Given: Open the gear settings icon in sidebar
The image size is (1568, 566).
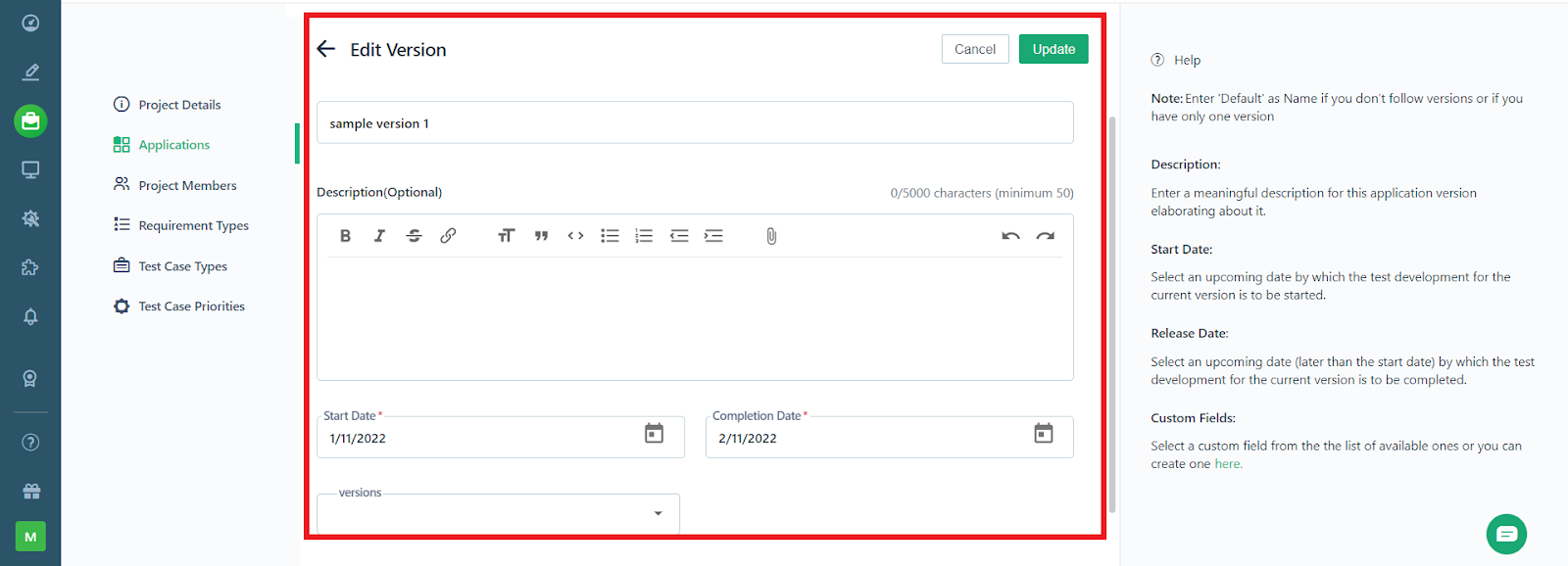Looking at the screenshot, I should pos(30,218).
